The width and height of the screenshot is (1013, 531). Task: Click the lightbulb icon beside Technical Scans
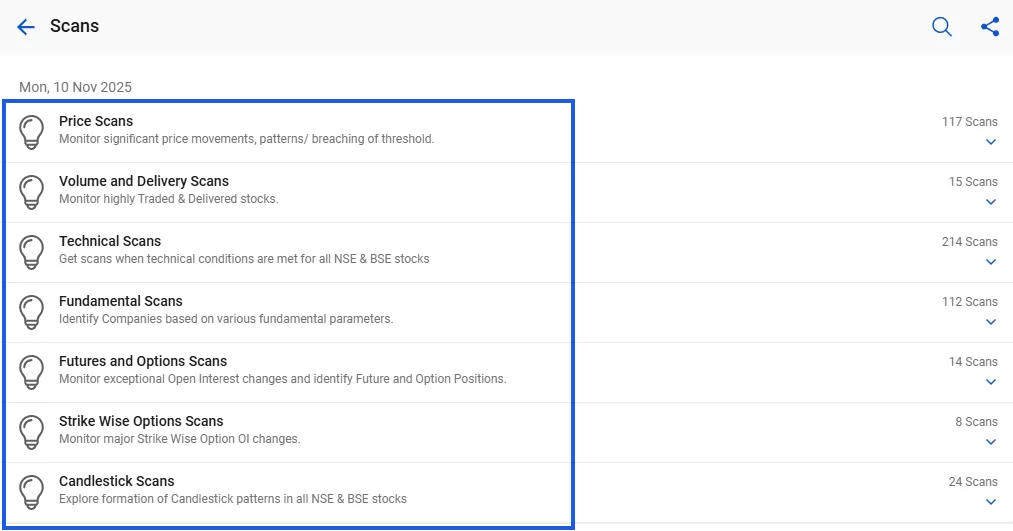32,252
